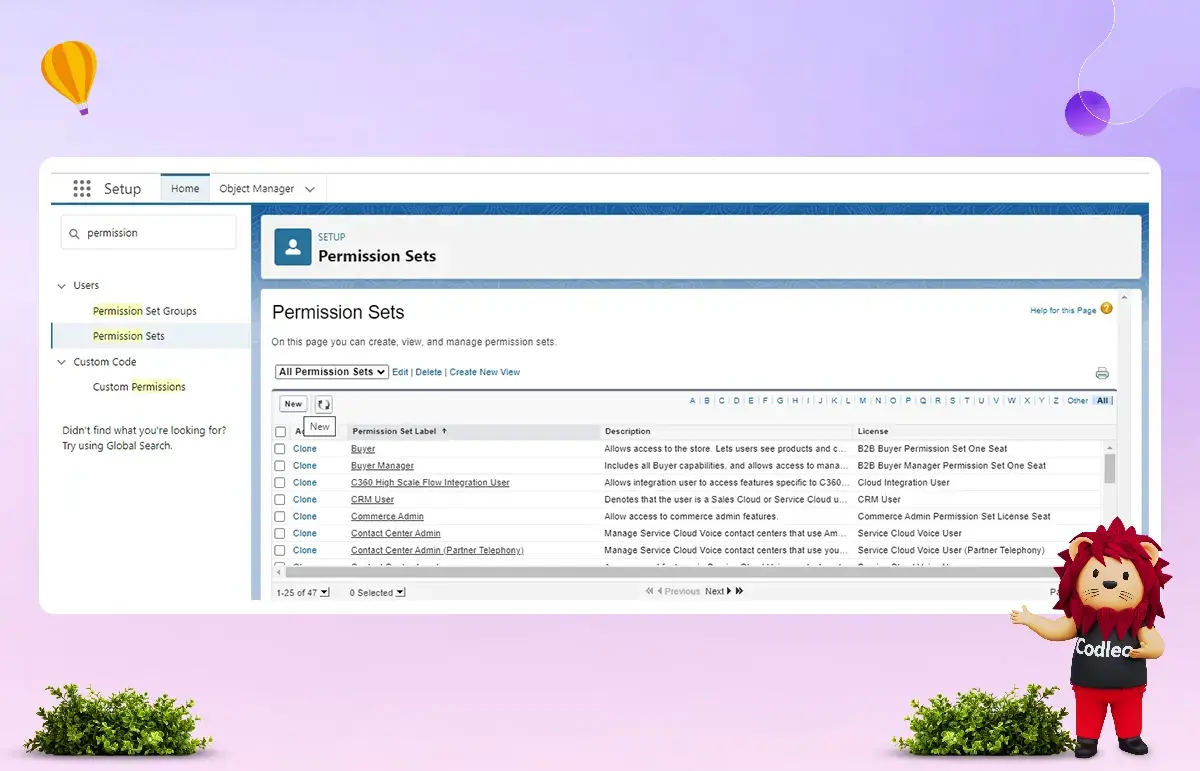
Task: Collapse the Custom Code section
Action: [x=62, y=362]
